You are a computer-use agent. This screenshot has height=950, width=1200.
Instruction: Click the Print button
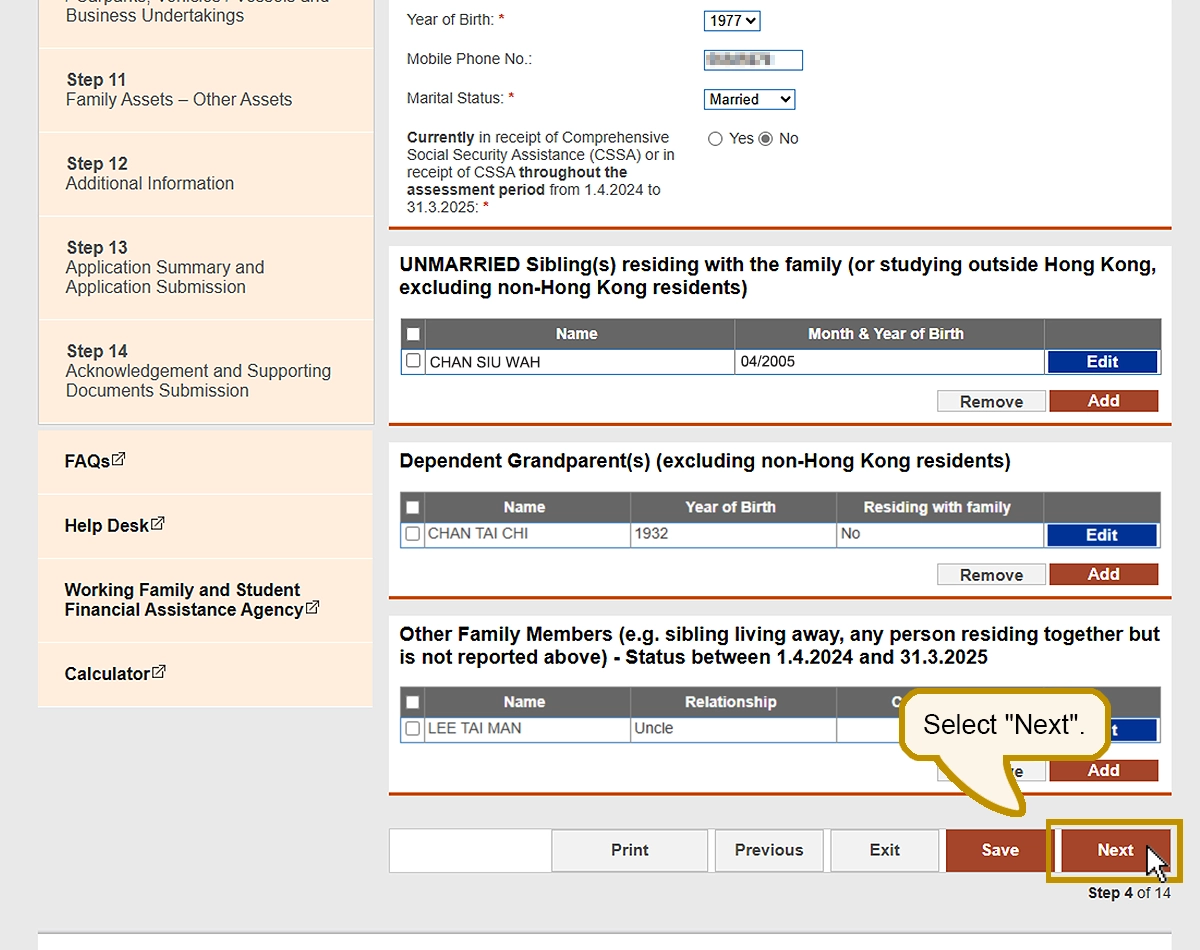[x=630, y=850]
